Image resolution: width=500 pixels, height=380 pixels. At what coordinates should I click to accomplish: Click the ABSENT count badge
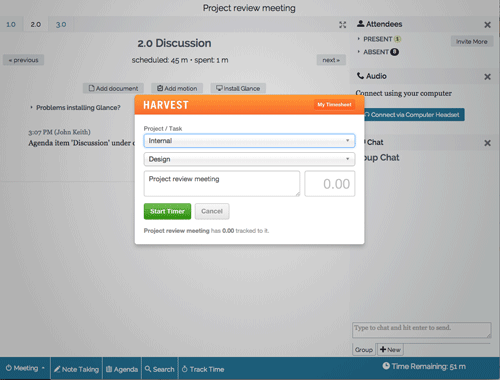[394, 52]
